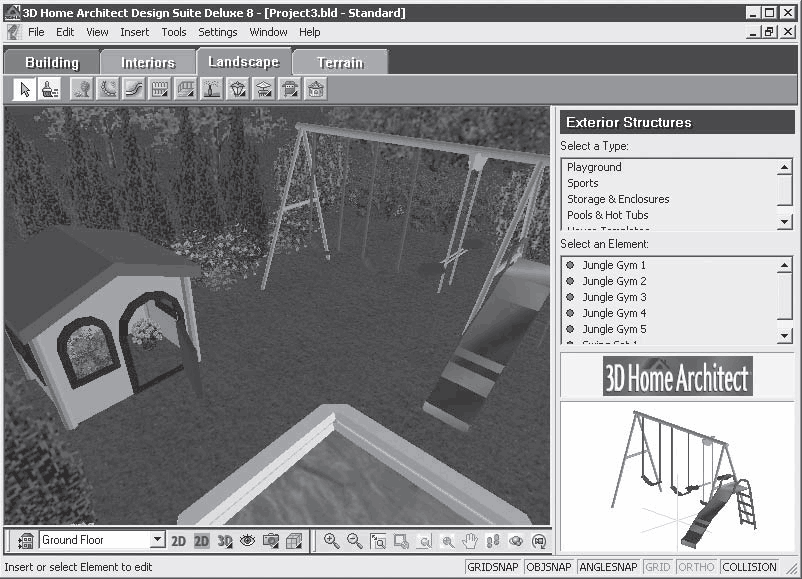Click the zoom in magnifier
The image size is (802, 579).
pos(331,541)
